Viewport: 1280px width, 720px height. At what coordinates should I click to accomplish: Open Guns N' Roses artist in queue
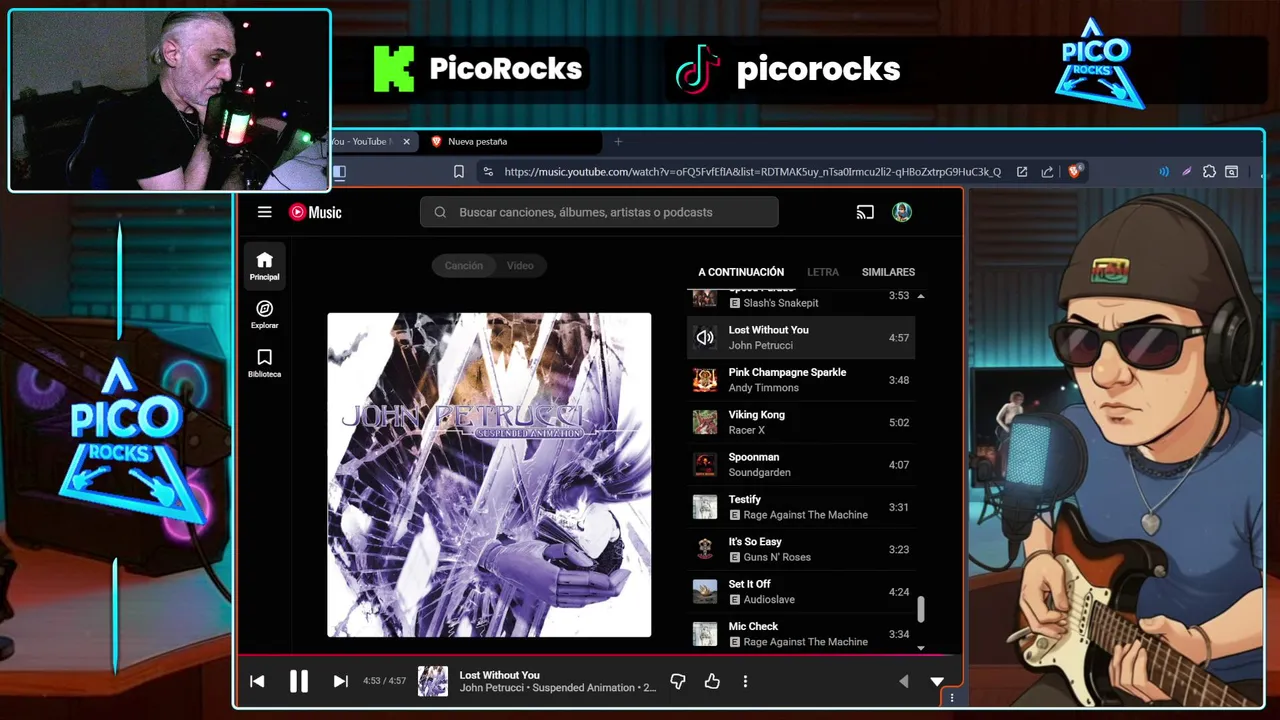pos(777,557)
